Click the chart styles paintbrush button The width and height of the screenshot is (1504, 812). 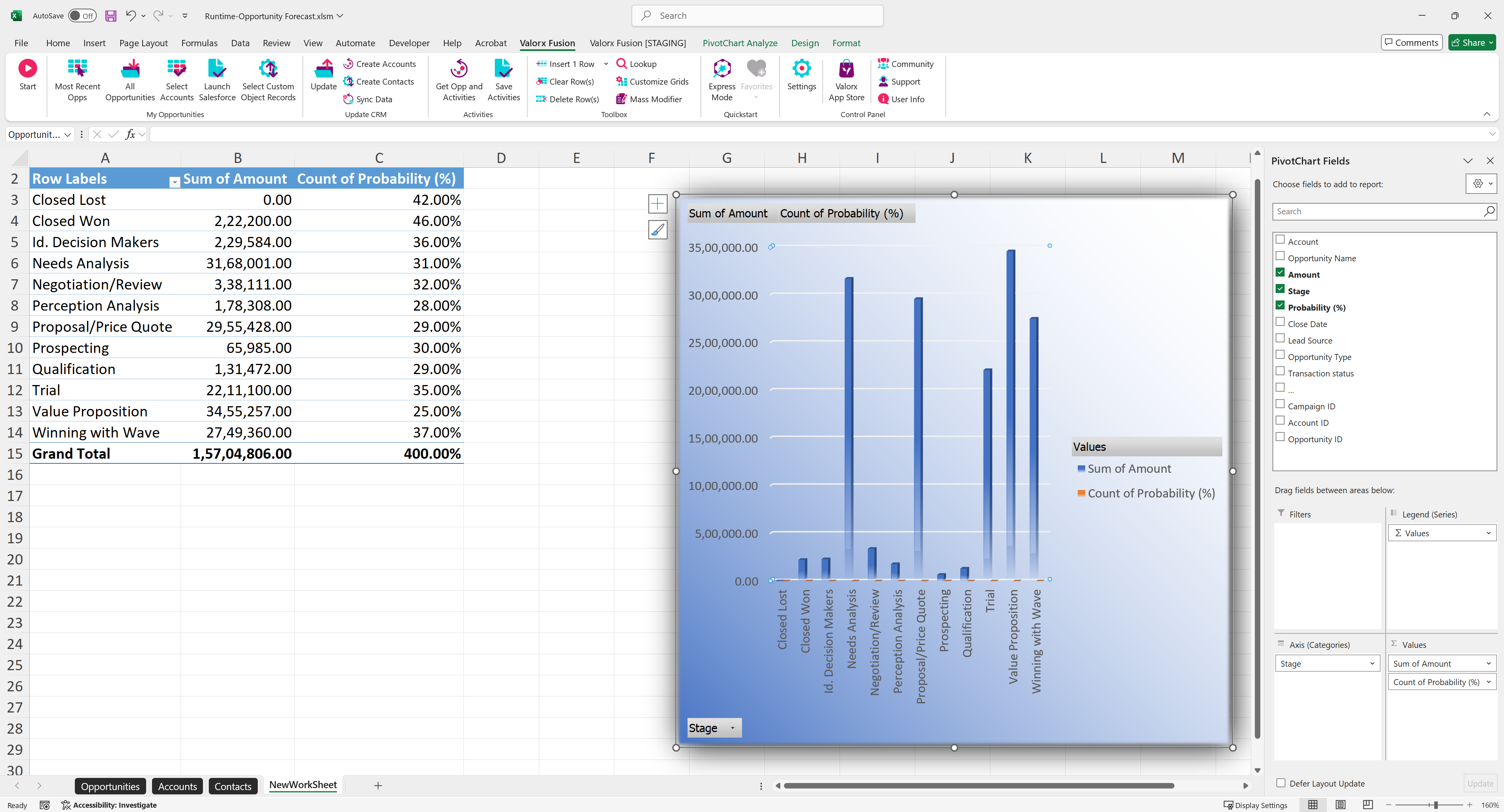coord(657,230)
